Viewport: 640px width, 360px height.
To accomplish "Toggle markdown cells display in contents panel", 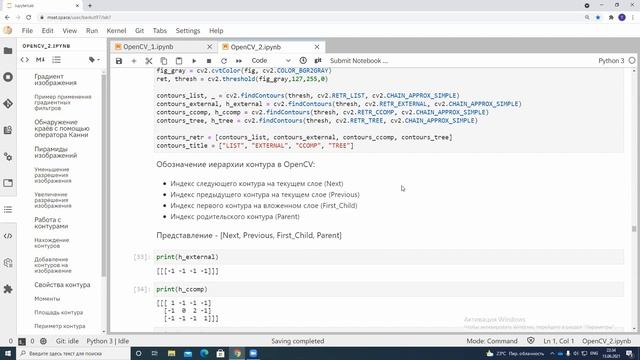I will [x=40, y=60].
